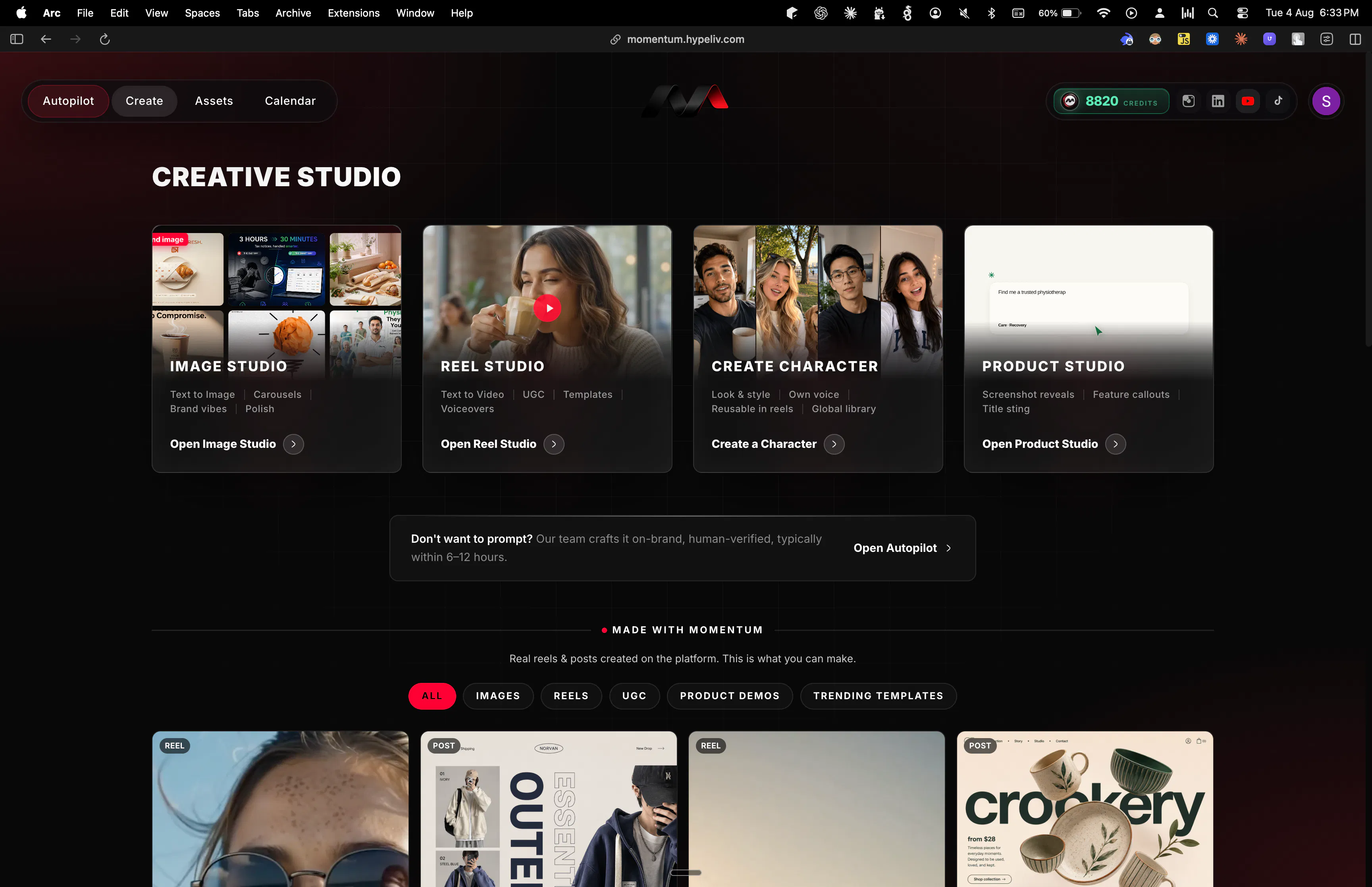Click the Open Product Studio link
Image resolution: width=1372 pixels, height=887 pixels.
point(1040,444)
